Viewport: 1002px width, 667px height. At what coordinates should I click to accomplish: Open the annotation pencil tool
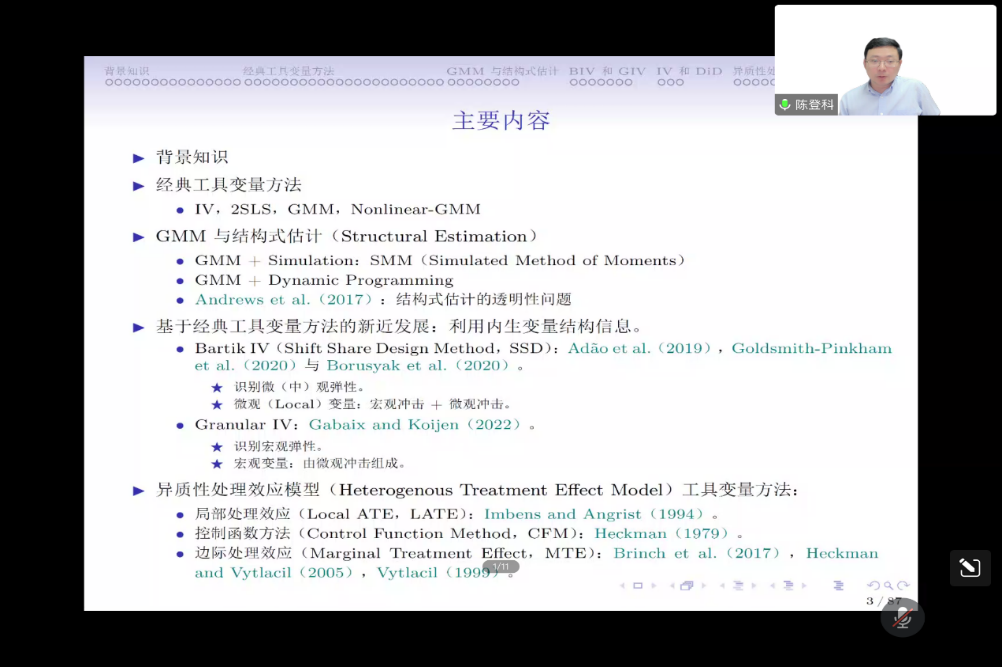969,568
